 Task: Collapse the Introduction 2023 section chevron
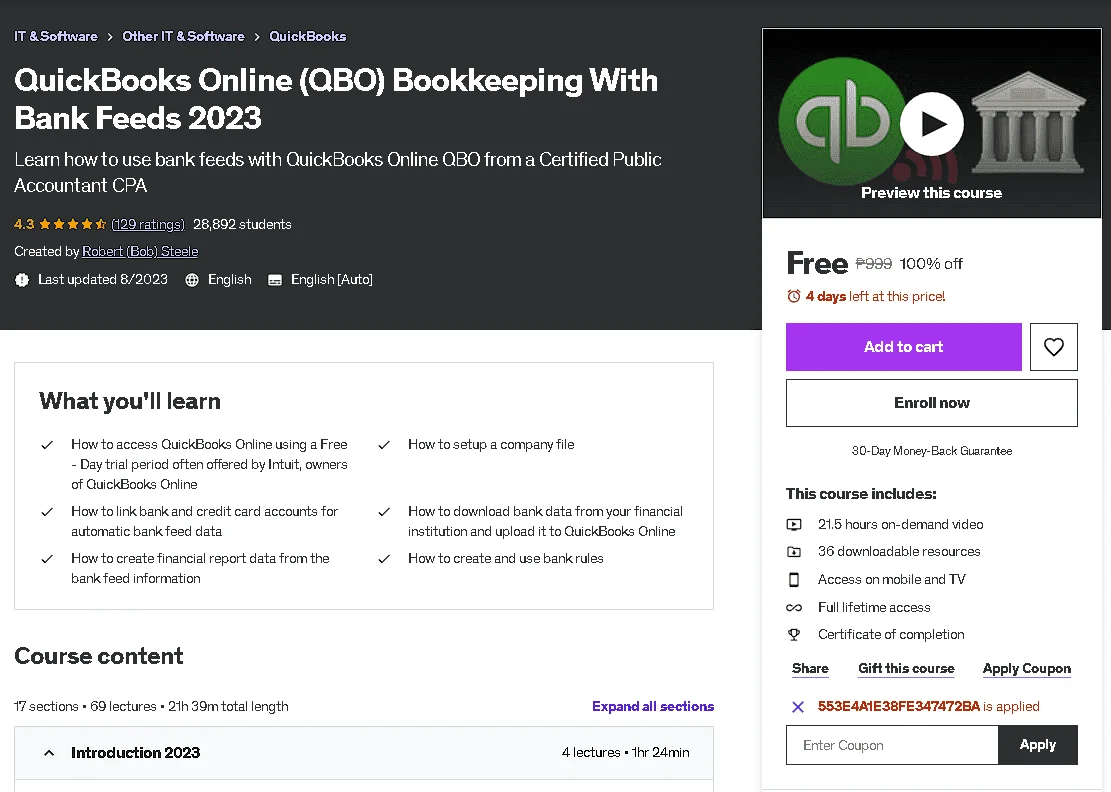49,753
